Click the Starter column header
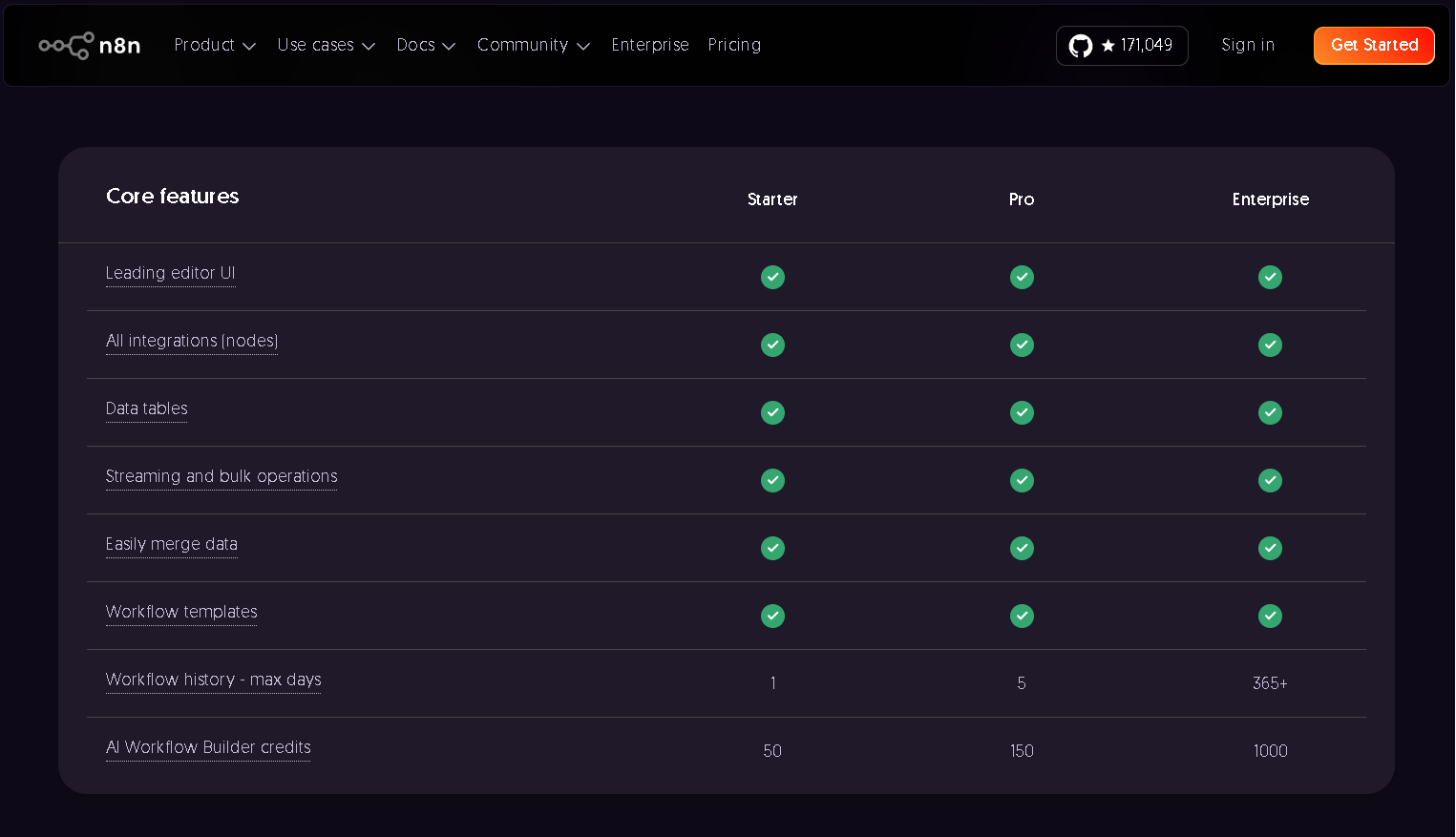The height and width of the screenshot is (837, 1456). (x=772, y=199)
